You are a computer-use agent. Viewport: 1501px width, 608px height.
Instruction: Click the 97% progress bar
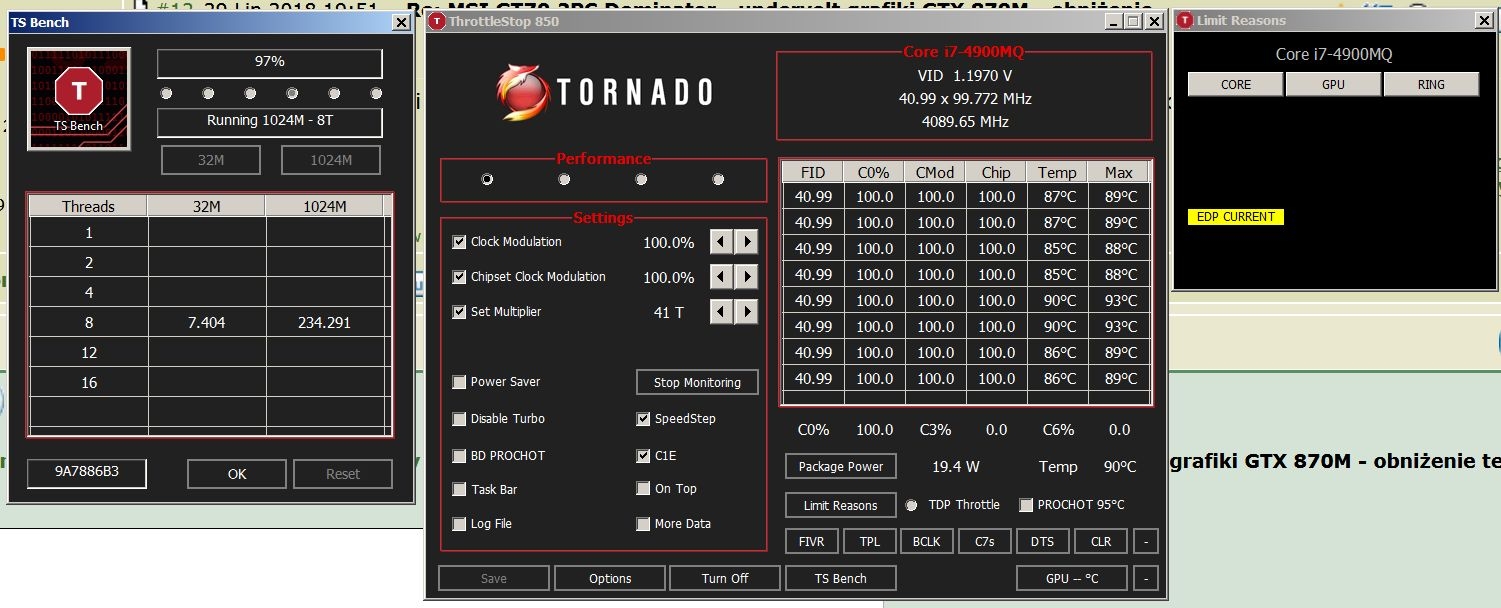click(270, 62)
